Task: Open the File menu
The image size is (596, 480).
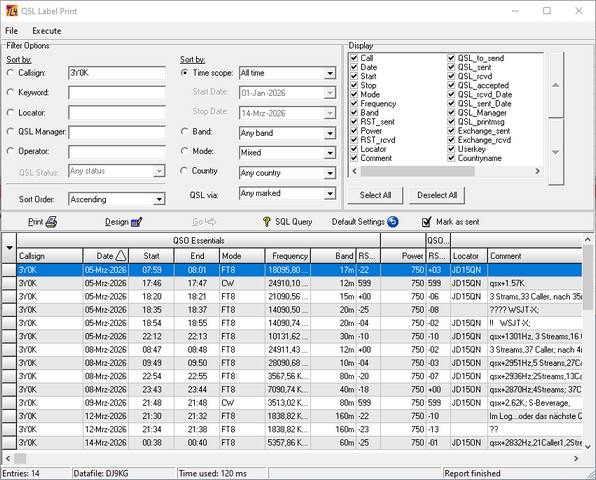Action: [x=11, y=31]
